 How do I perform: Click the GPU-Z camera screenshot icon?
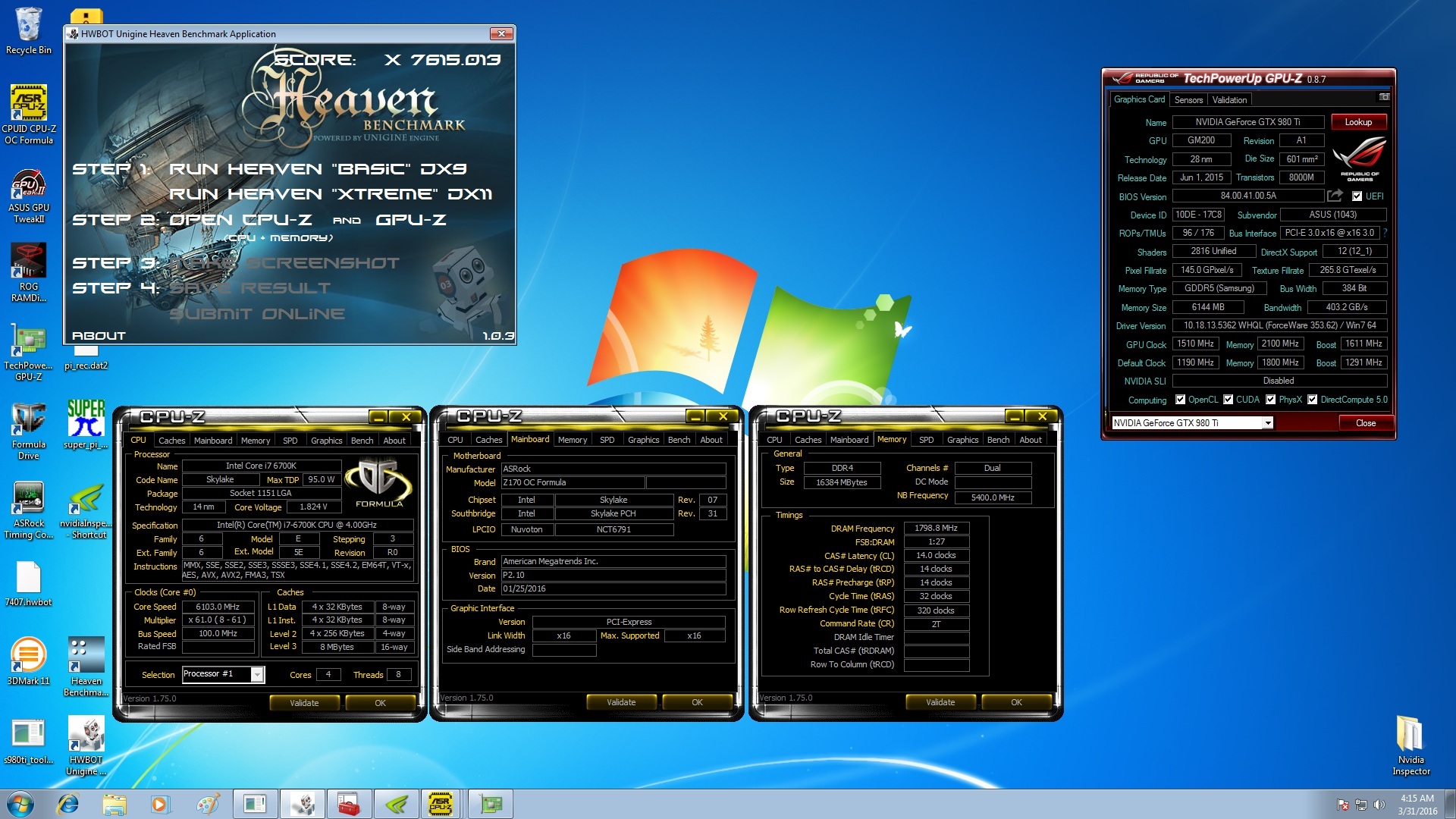click(1384, 98)
